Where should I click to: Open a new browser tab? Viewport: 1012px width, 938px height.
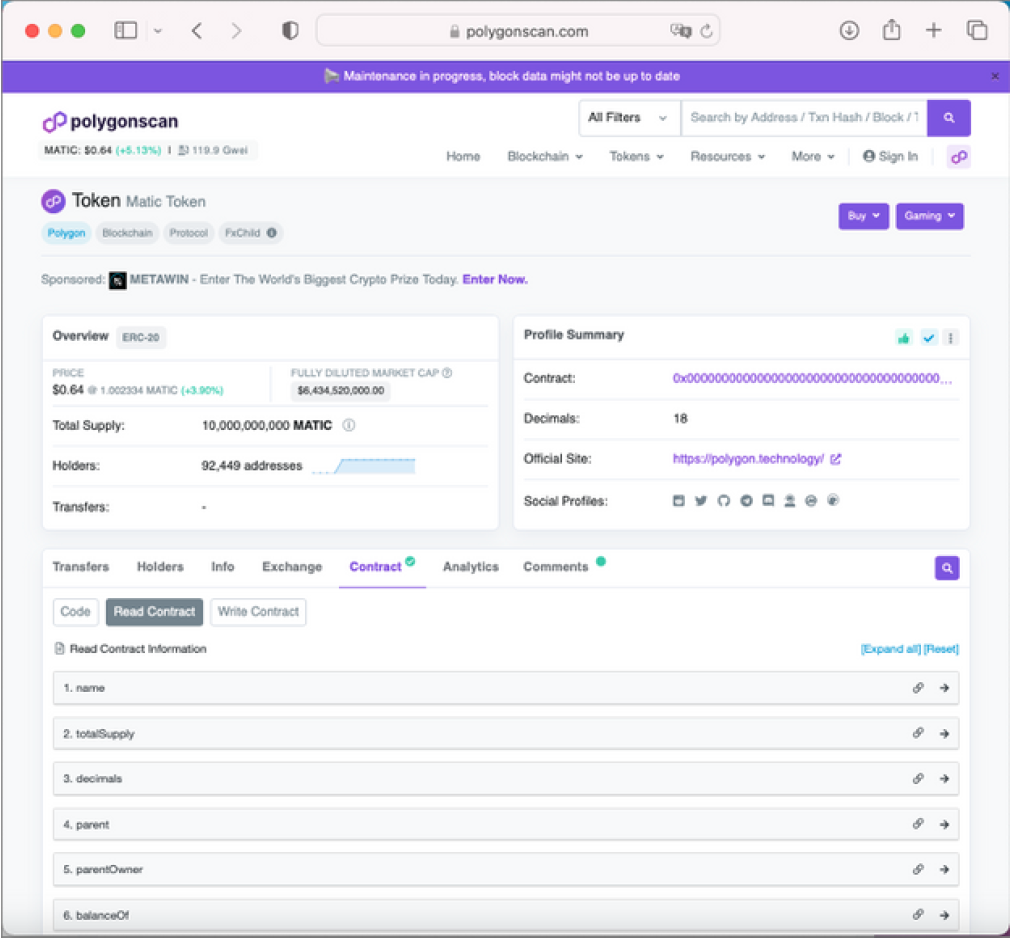click(933, 30)
